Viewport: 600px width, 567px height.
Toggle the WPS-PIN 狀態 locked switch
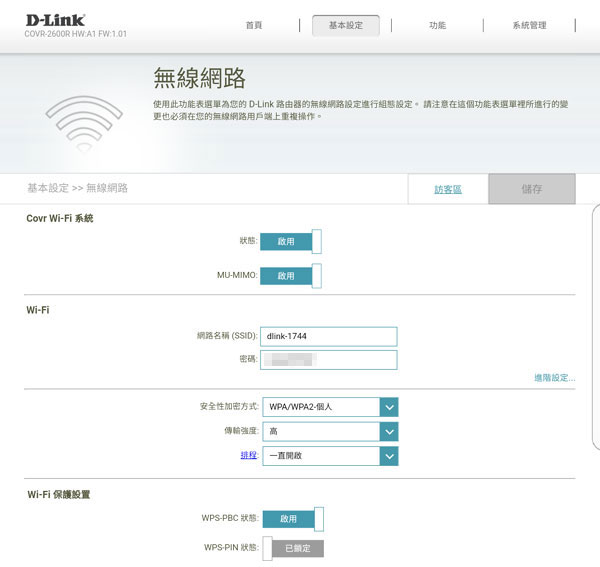[x=292, y=548]
